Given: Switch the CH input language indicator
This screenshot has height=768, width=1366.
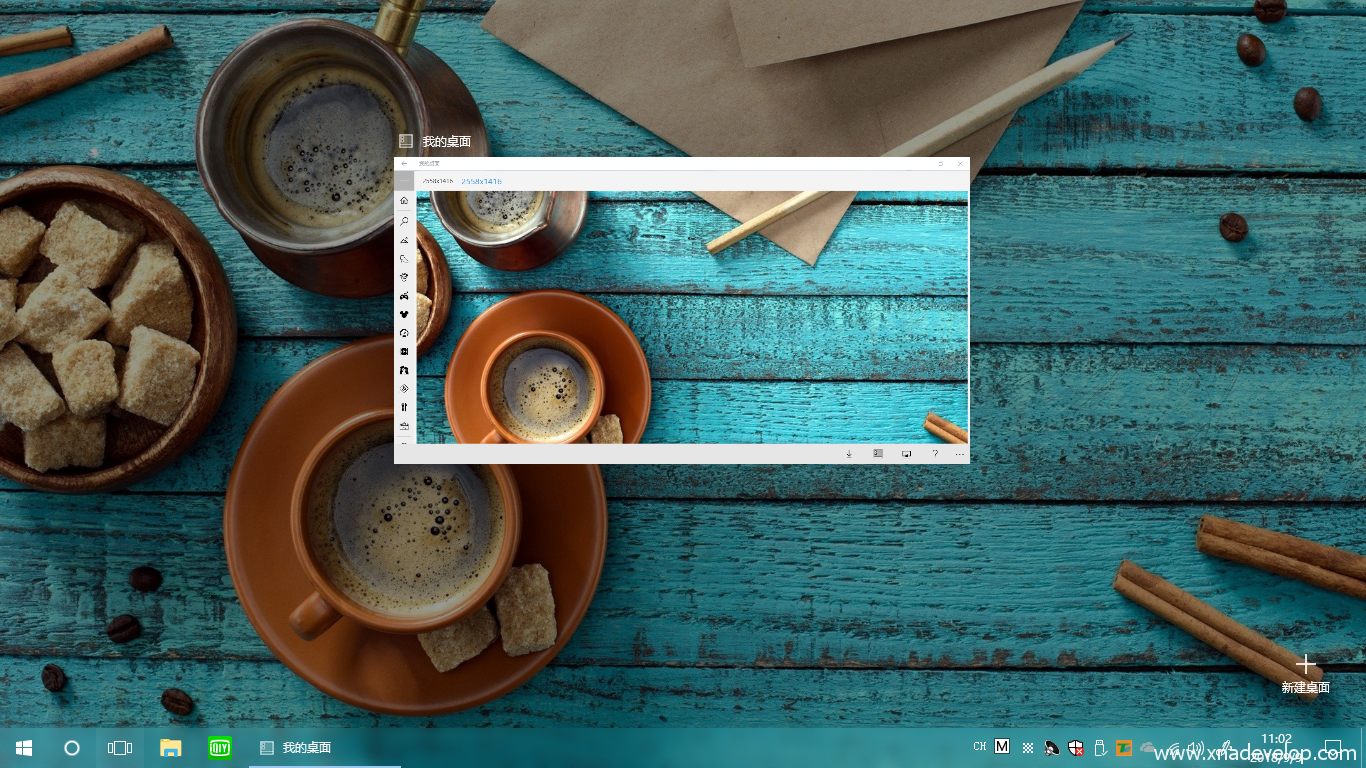Looking at the screenshot, I should click(x=979, y=747).
